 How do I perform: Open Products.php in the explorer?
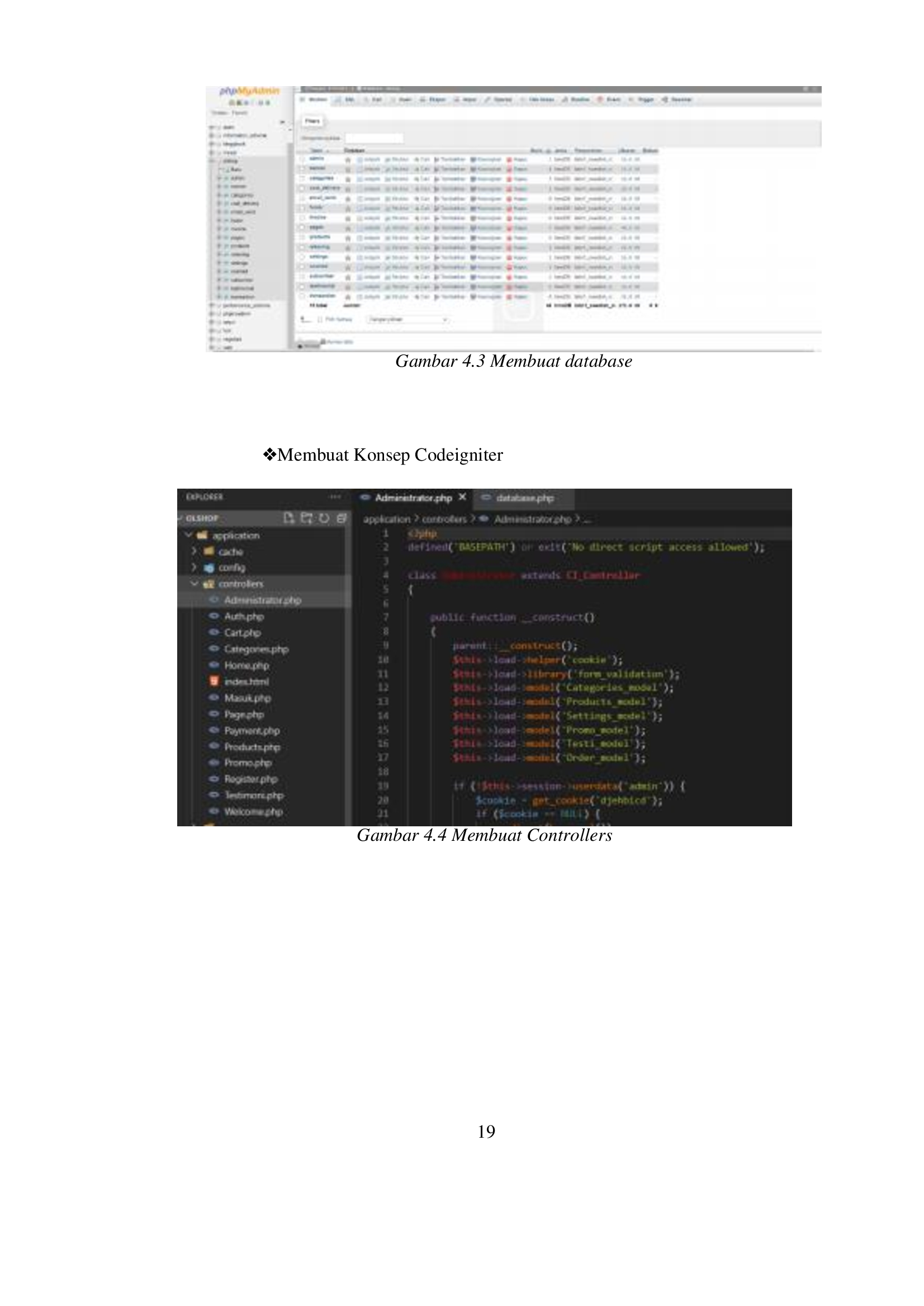coord(252,746)
